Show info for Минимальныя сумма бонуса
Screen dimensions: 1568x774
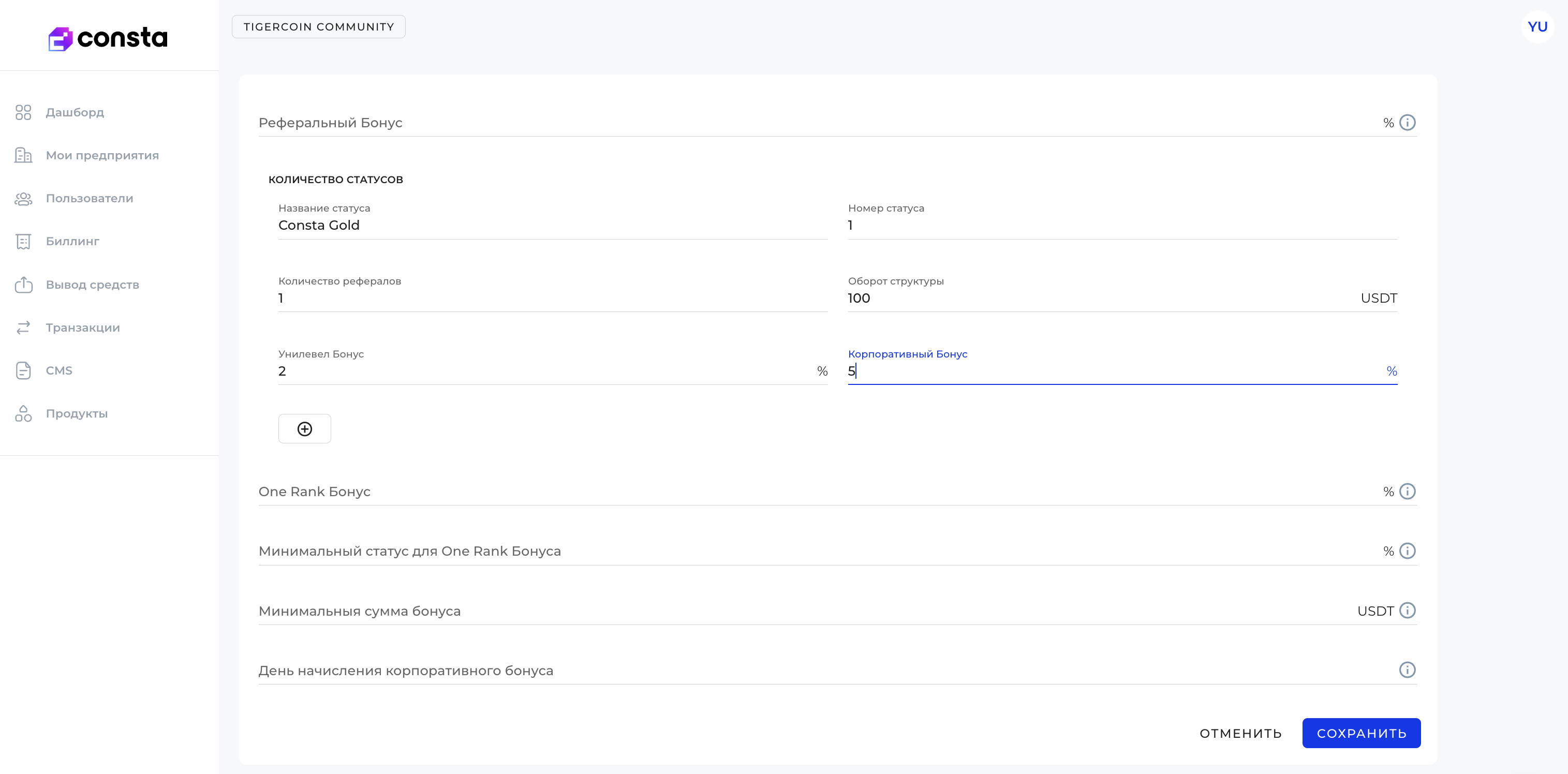1407,611
